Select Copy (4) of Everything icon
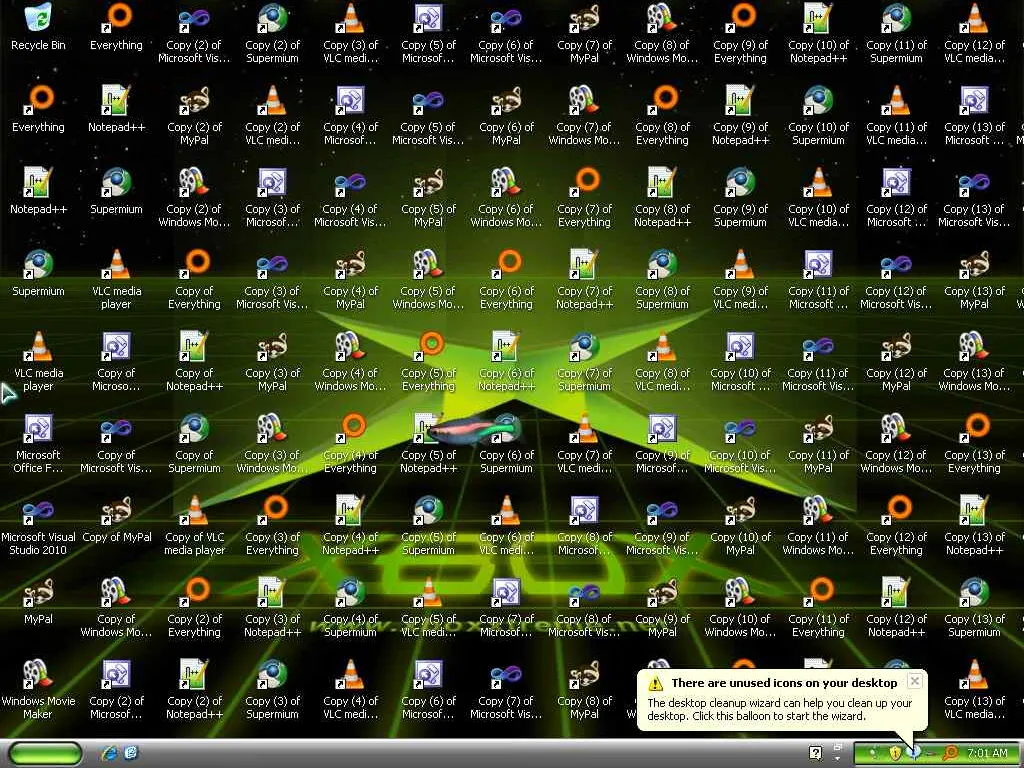Screen dimensions: 1024x768 click(x=351, y=443)
